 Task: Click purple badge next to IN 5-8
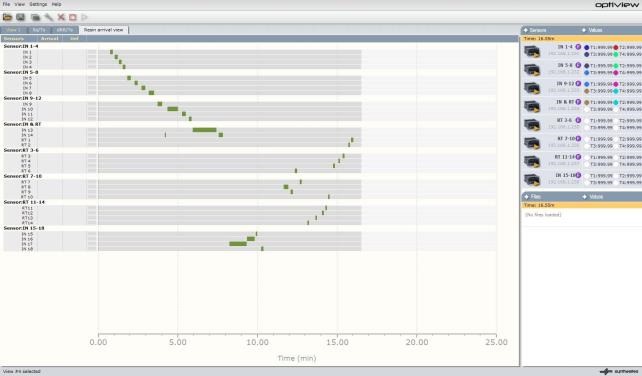click(578, 65)
